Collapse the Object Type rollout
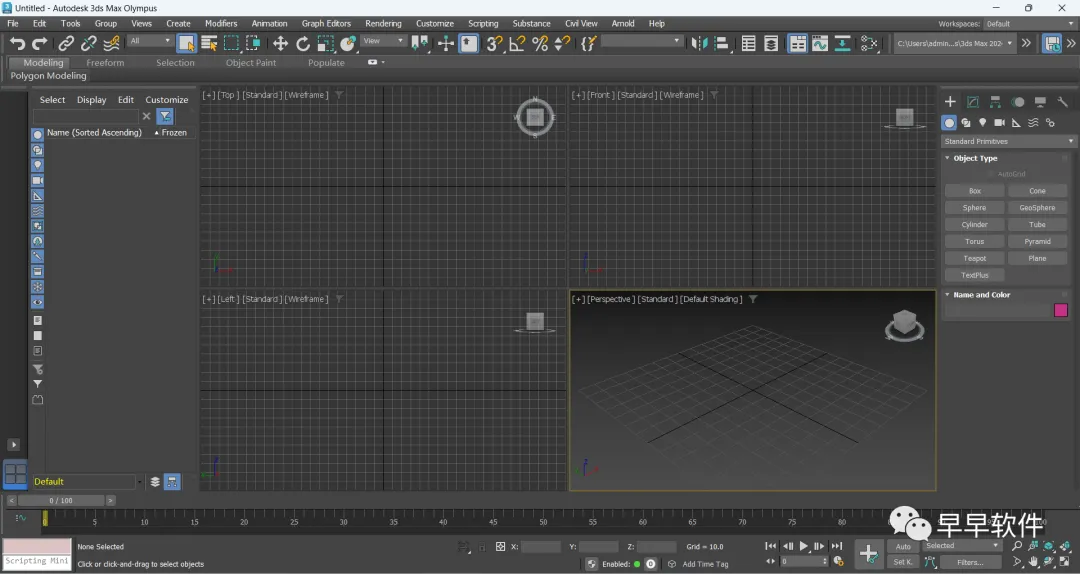Screen dimensions: 1080x574 point(975,158)
